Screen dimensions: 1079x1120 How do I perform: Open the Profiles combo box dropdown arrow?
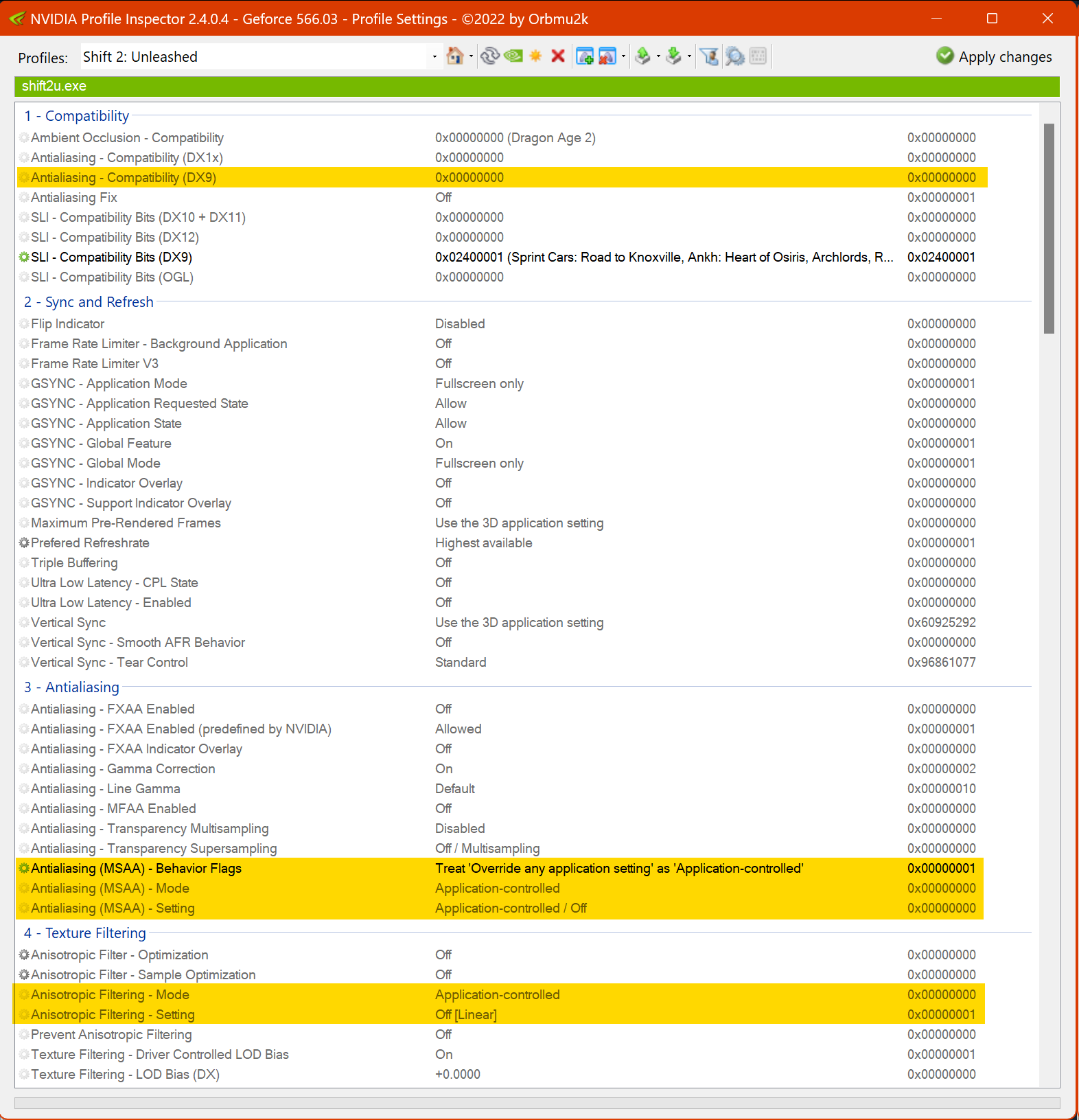(x=434, y=57)
